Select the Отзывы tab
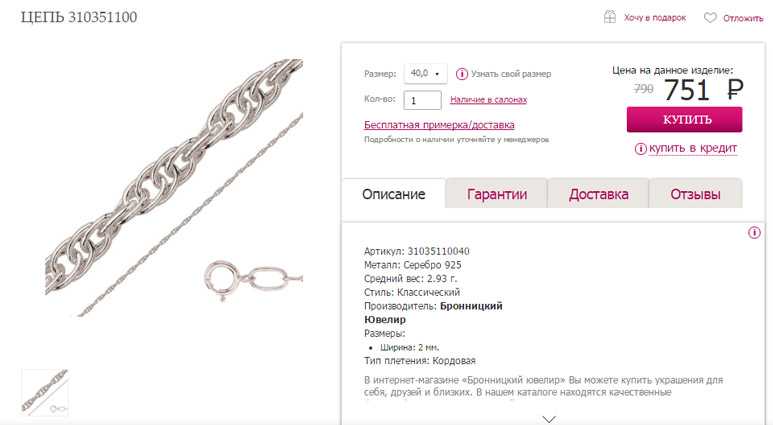 [x=695, y=194]
